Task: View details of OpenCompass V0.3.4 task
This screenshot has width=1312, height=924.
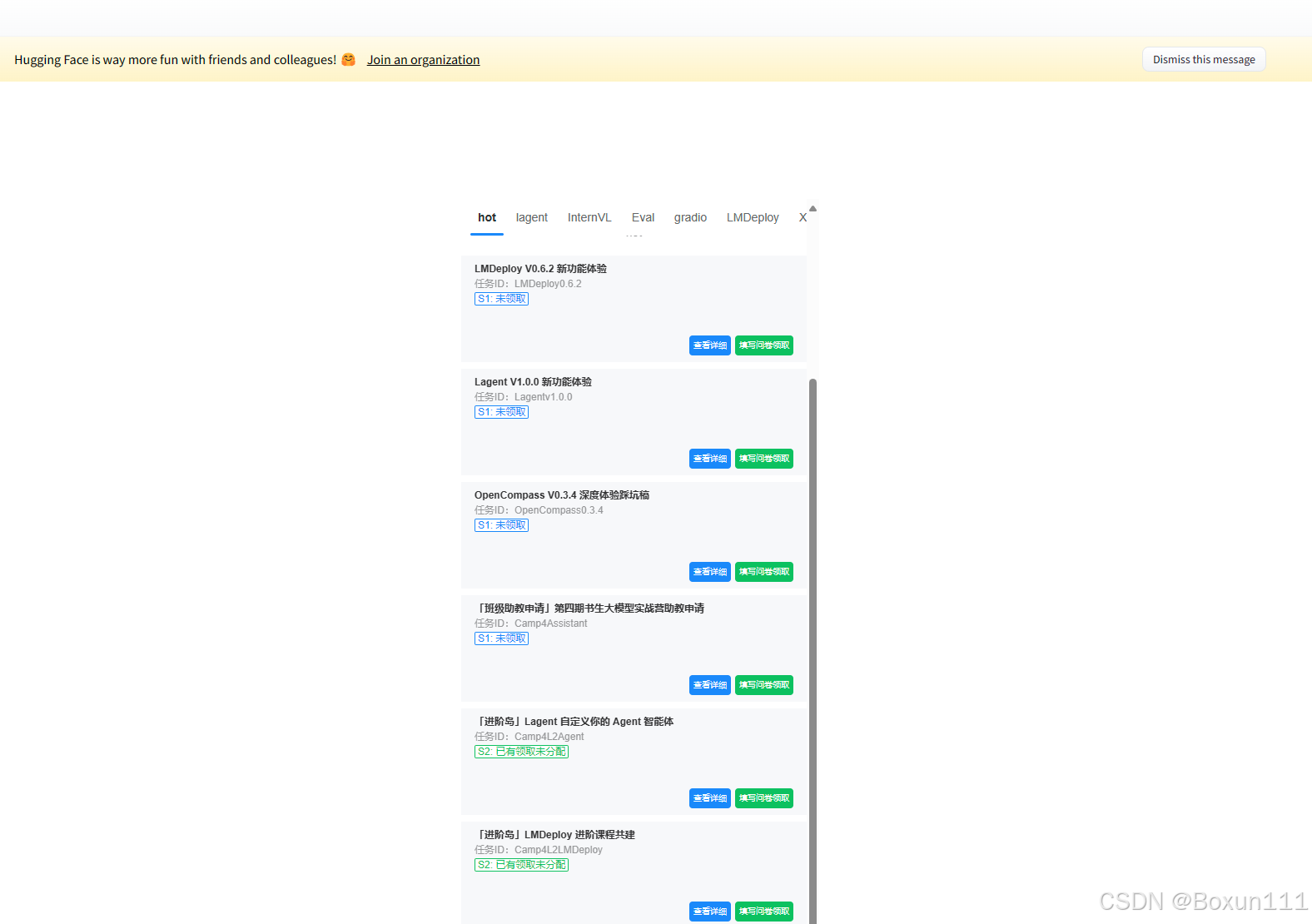Action: pos(710,572)
